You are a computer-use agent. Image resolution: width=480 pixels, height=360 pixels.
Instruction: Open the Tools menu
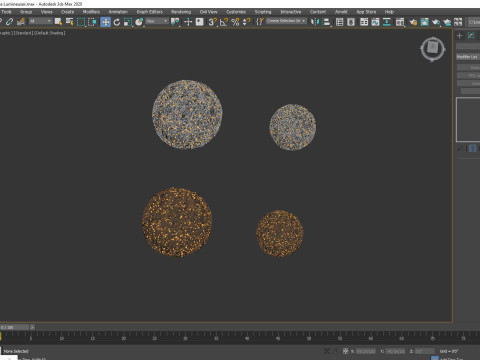point(6,12)
